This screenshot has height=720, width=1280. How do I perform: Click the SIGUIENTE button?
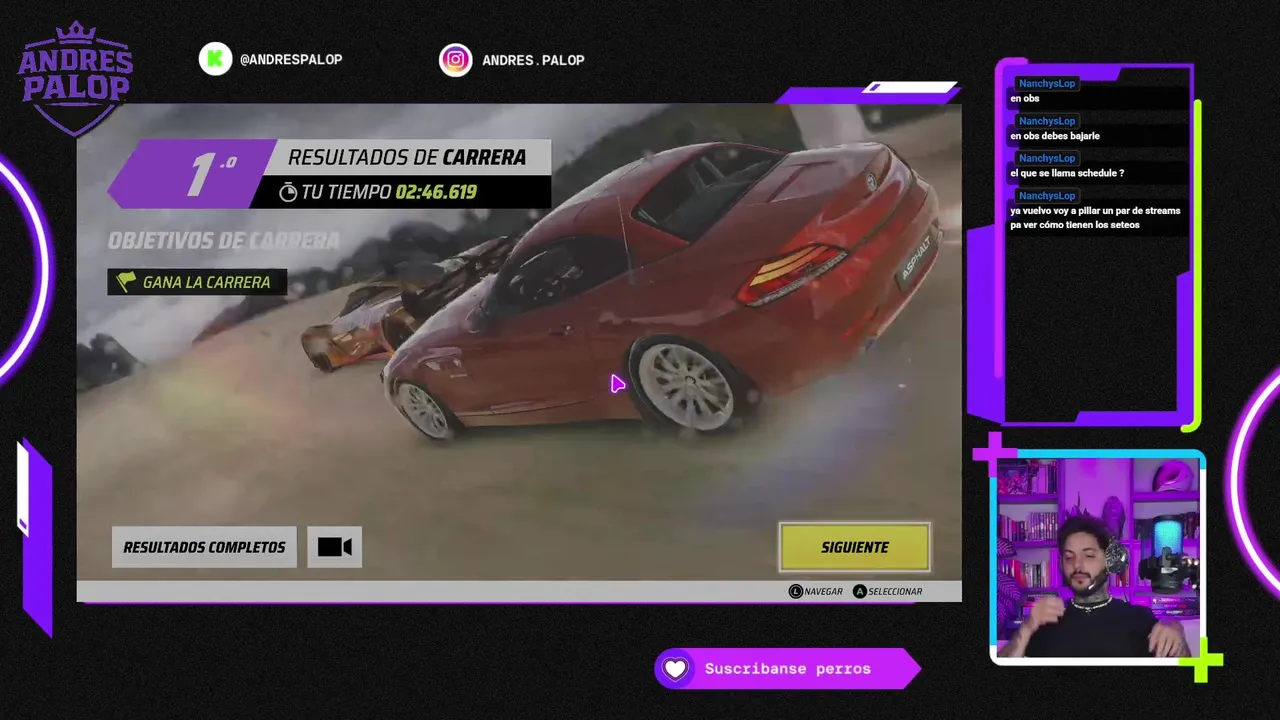coord(855,547)
